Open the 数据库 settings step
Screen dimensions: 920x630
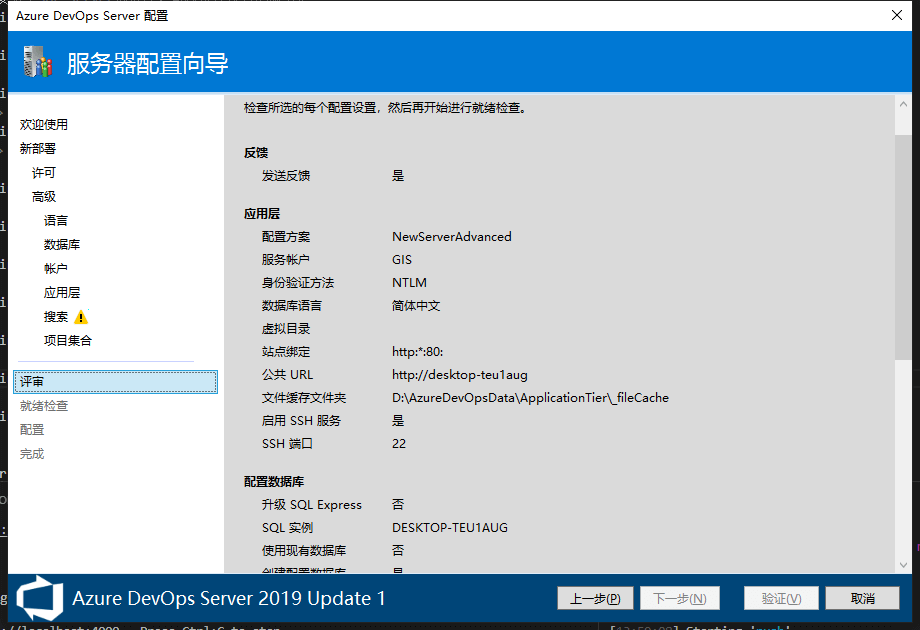click(62, 245)
